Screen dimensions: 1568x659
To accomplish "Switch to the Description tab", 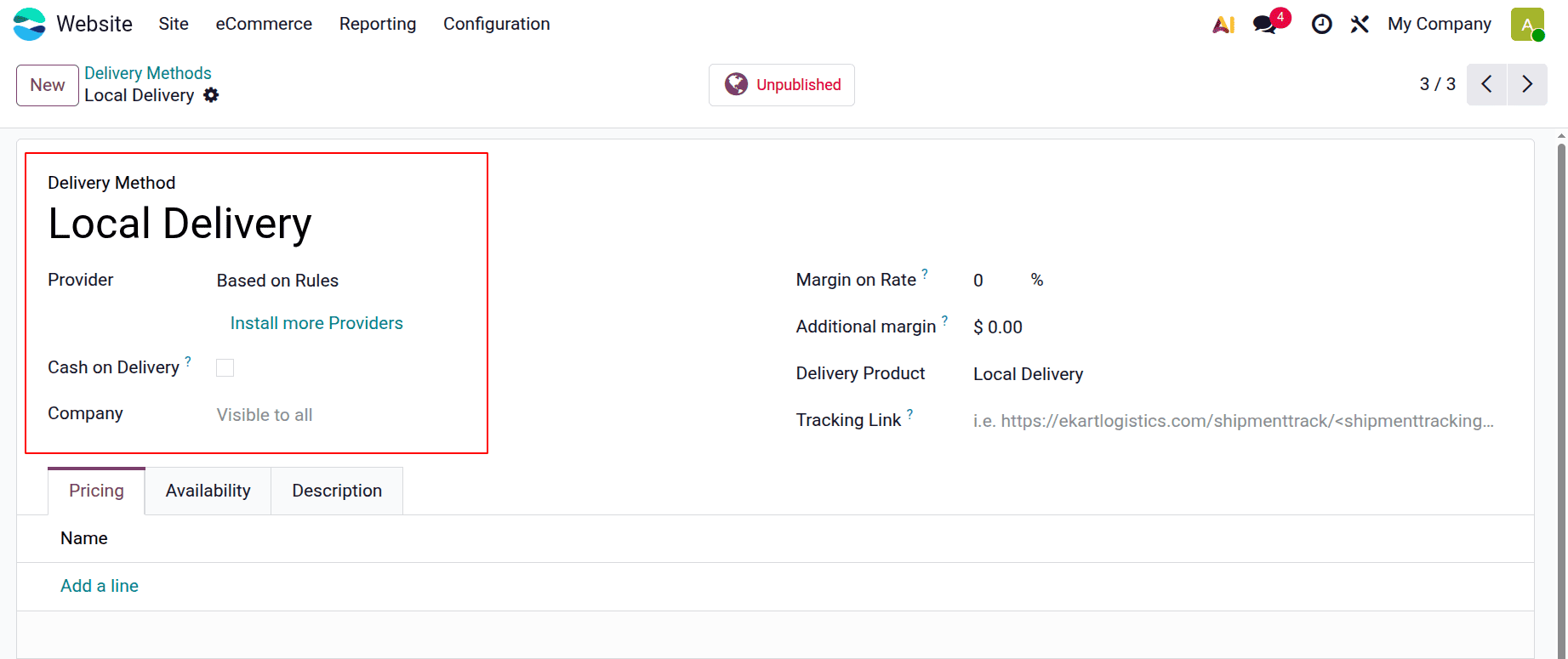I will pyautogui.click(x=337, y=491).
